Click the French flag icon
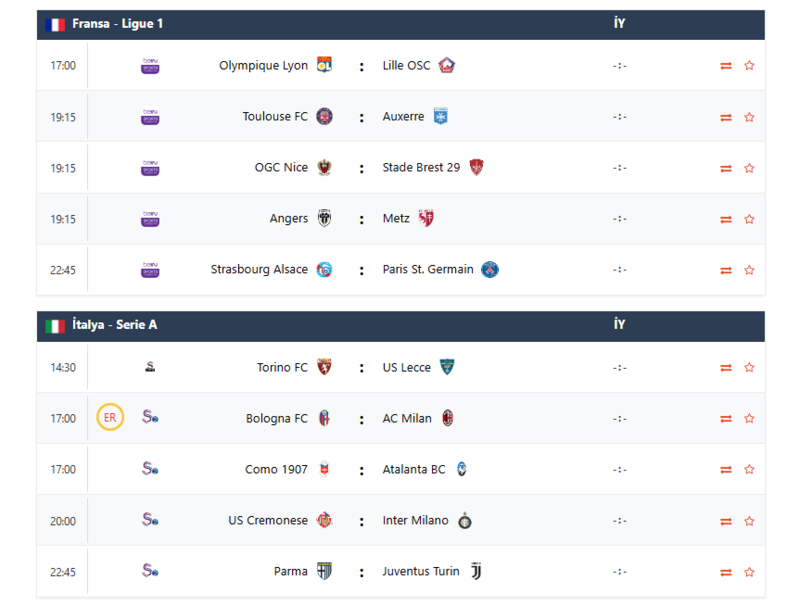Viewport: 800px width, 605px height. click(55, 24)
